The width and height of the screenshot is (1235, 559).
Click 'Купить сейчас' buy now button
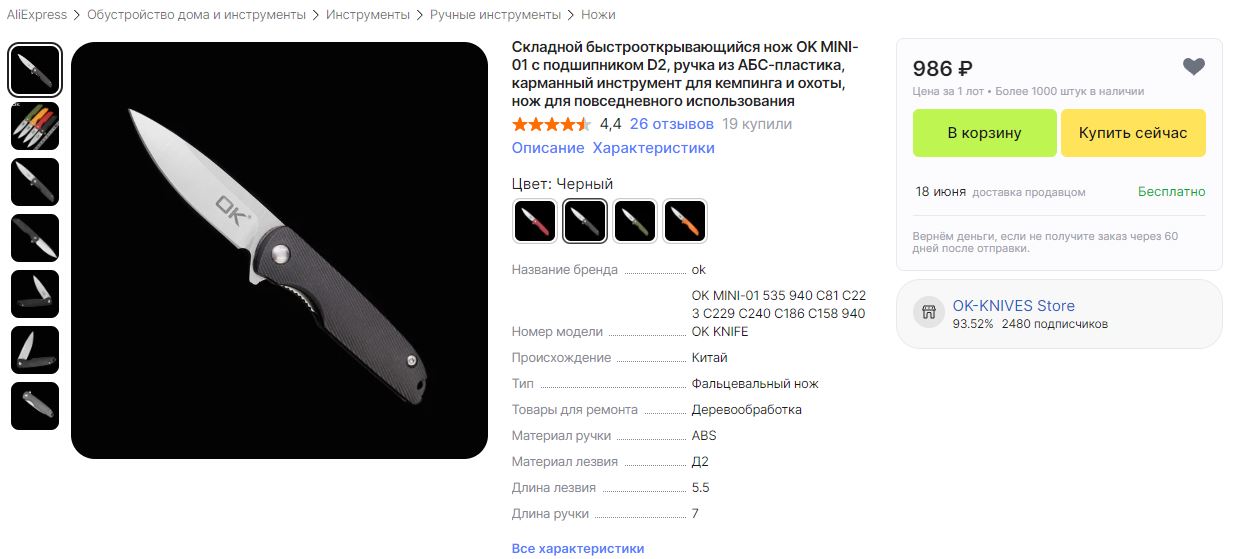[1133, 133]
